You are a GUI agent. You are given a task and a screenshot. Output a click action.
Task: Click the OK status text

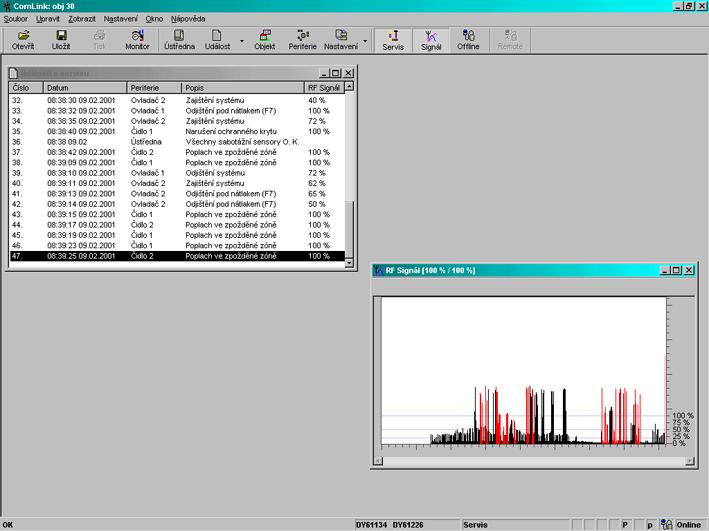point(8,525)
